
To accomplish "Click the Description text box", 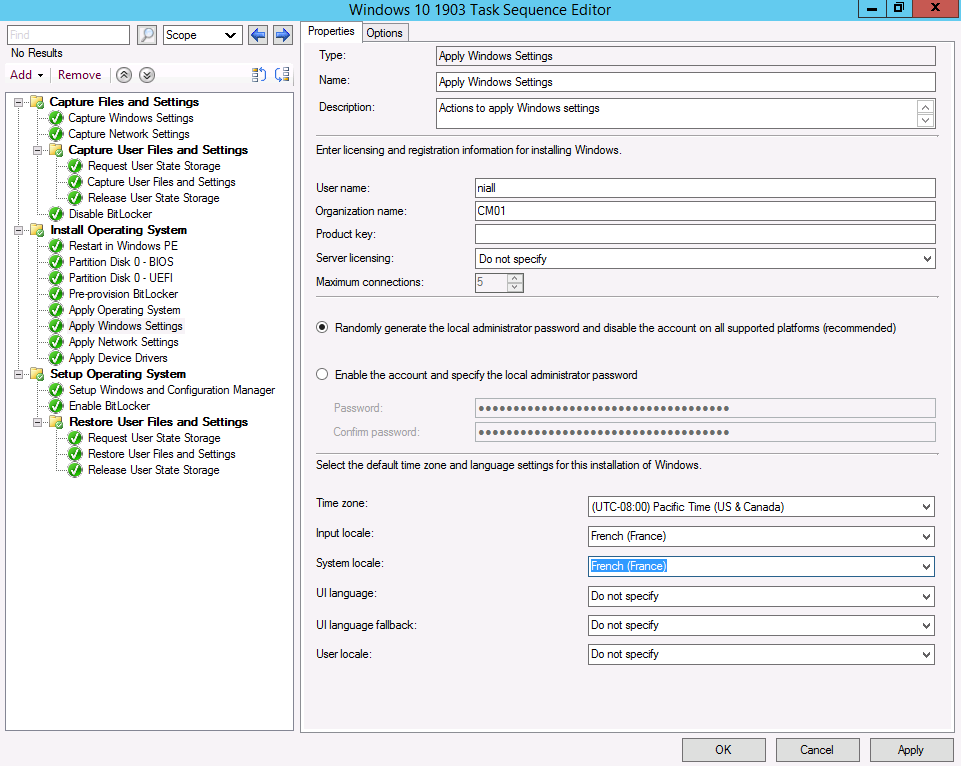I will point(686,113).
